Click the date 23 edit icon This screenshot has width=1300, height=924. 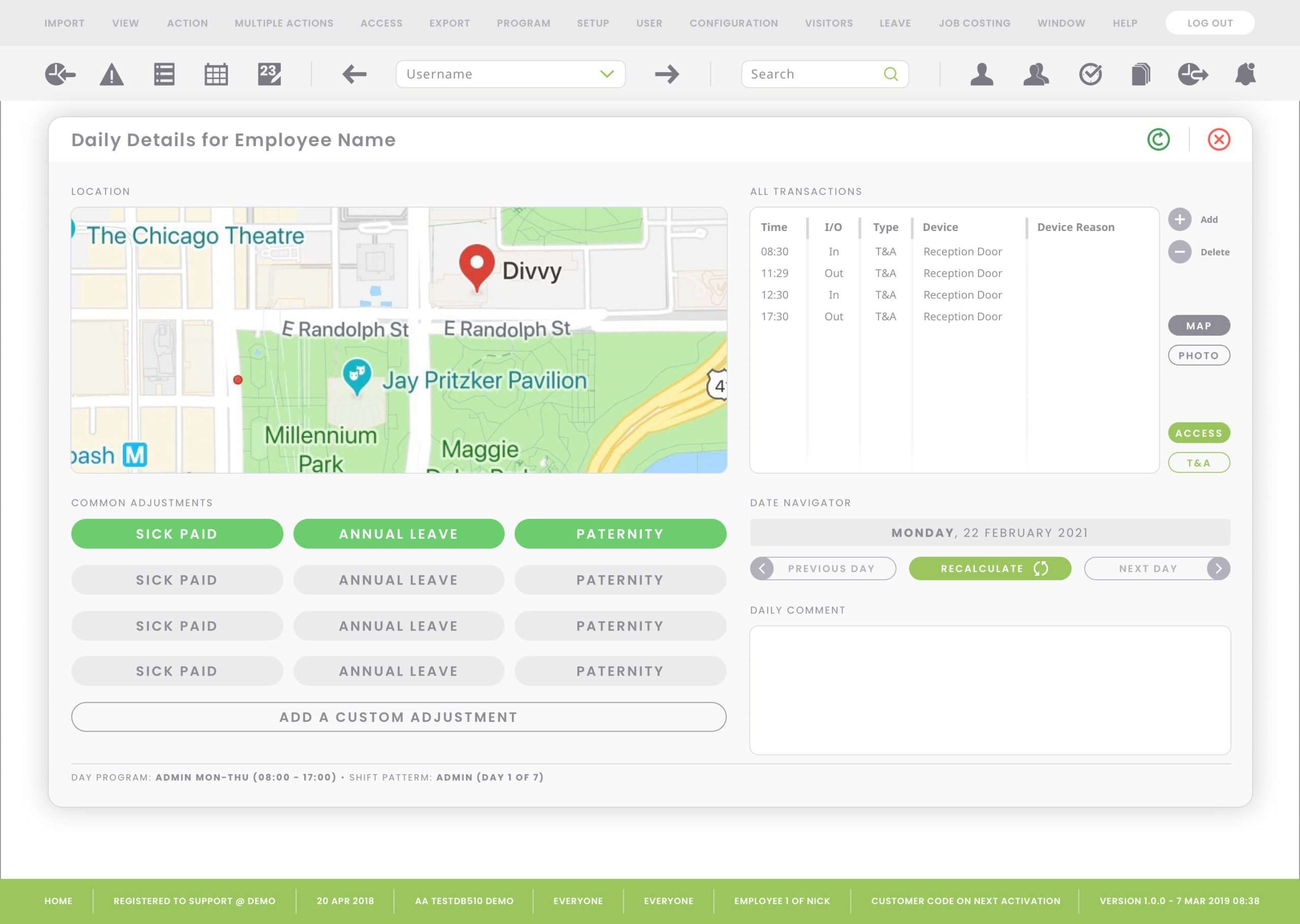point(269,74)
